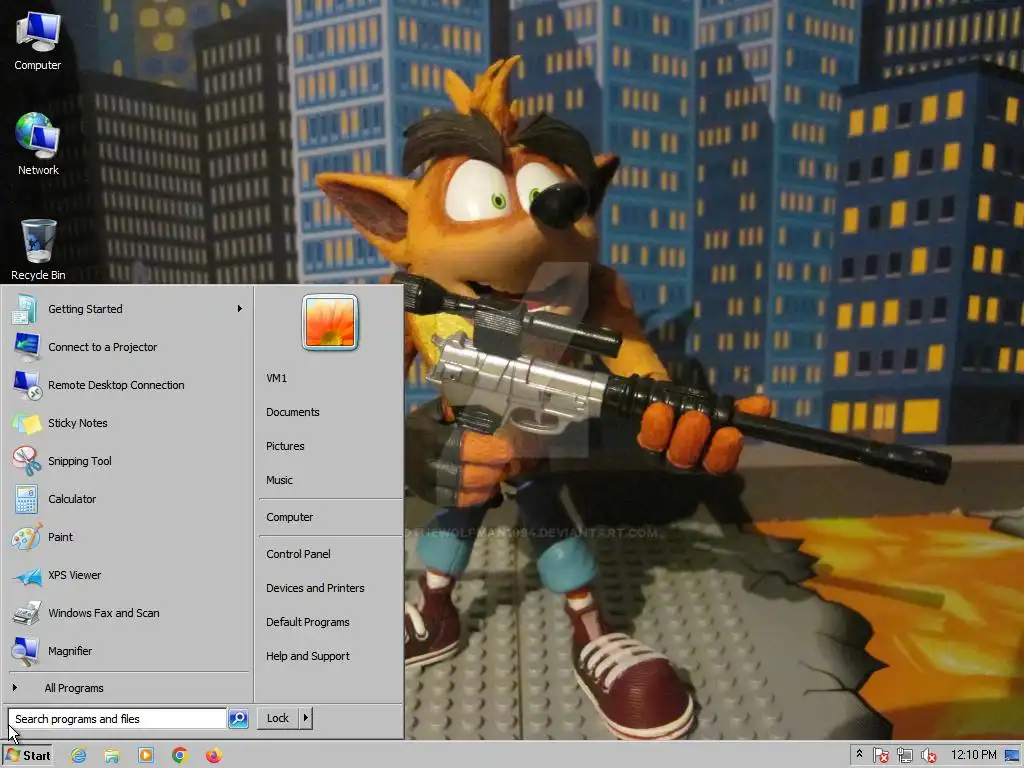Focus the Search programs and files field
Viewport: 1024px width, 768px height.
(117, 718)
